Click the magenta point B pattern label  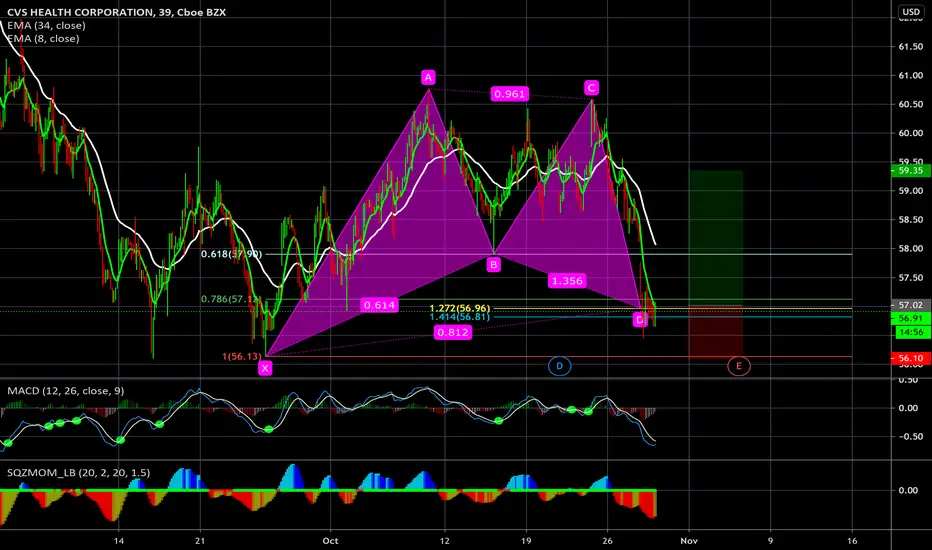pos(493,265)
